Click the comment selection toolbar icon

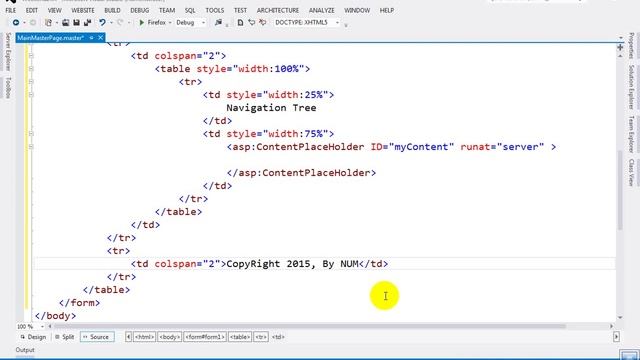251,22
